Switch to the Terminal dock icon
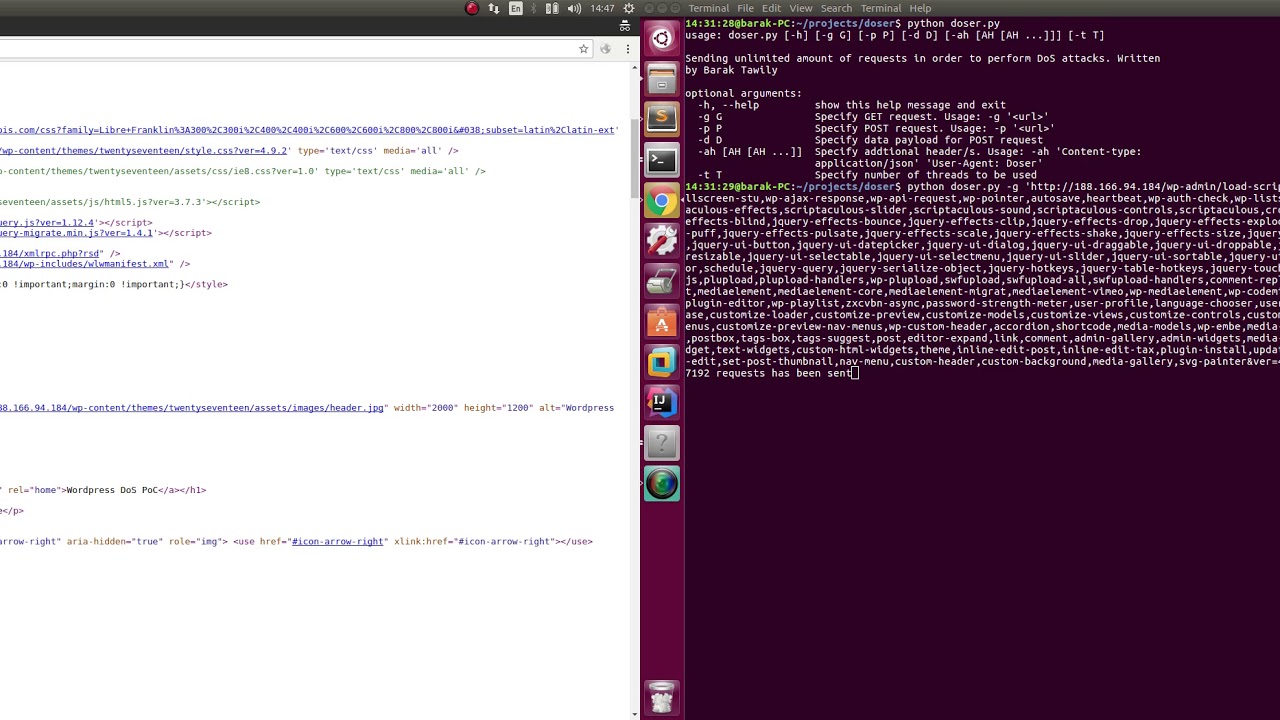Image resolution: width=1280 pixels, height=720 pixels. (661, 160)
